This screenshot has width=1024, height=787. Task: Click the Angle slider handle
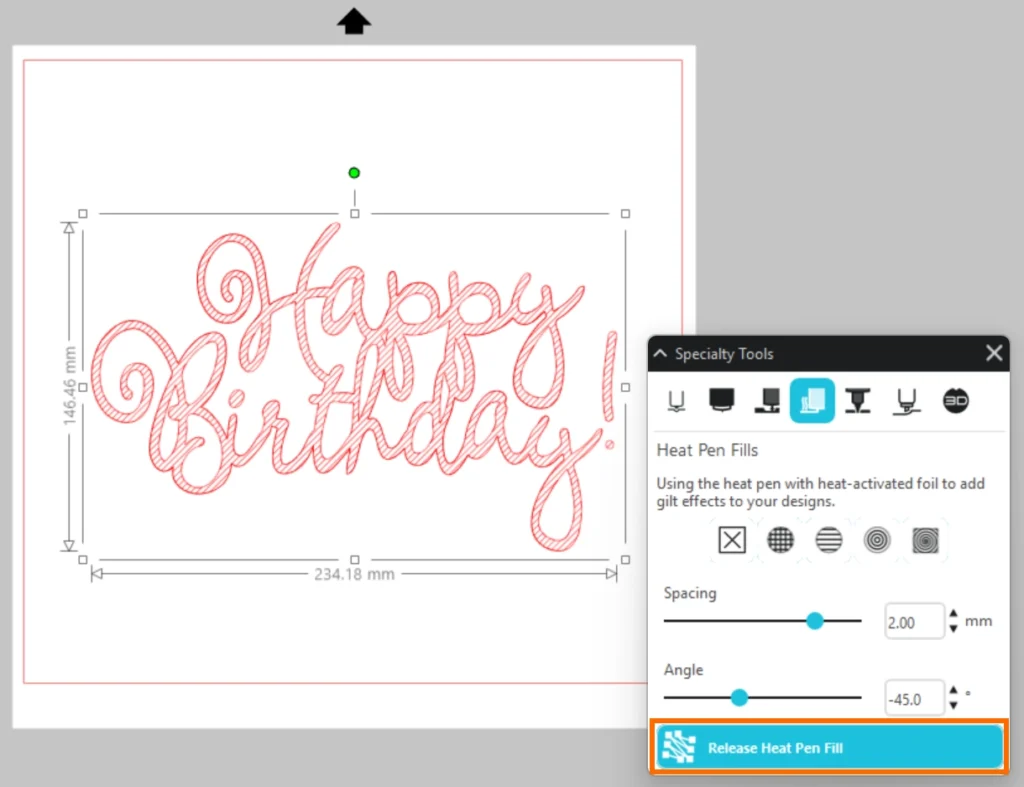point(739,697)
